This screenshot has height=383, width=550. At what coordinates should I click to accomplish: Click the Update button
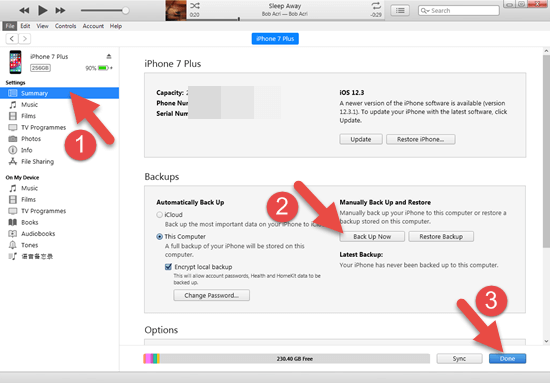[x=361, y=139]
